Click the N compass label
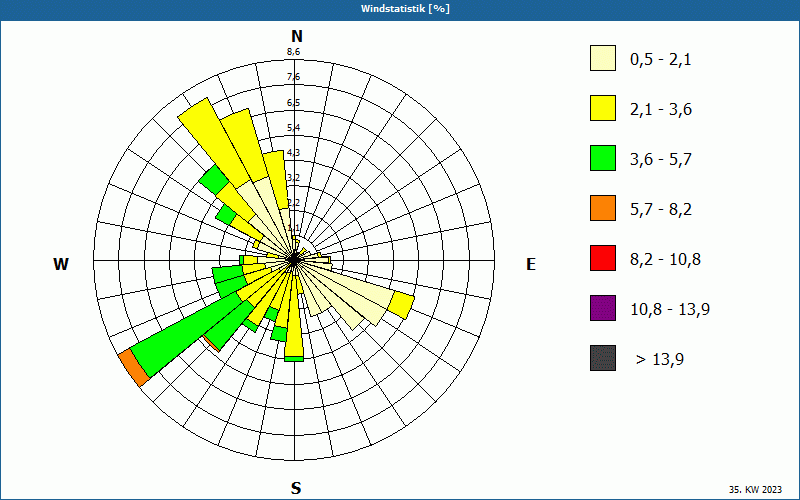The image size is (800, 500). pos(296,36)
